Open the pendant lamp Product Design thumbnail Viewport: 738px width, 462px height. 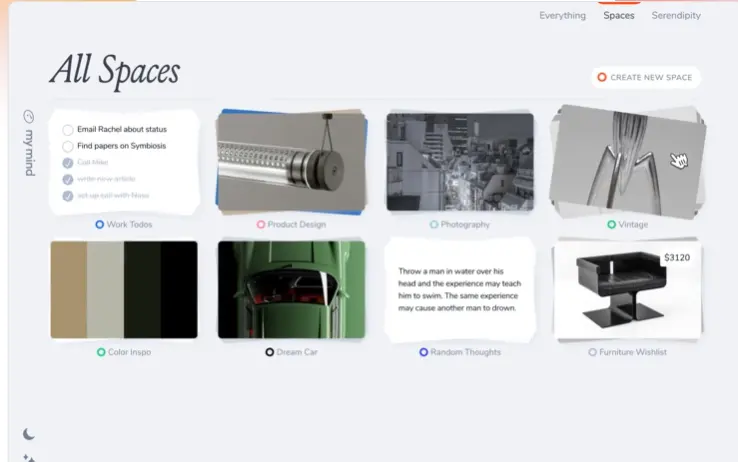[291, 162]
